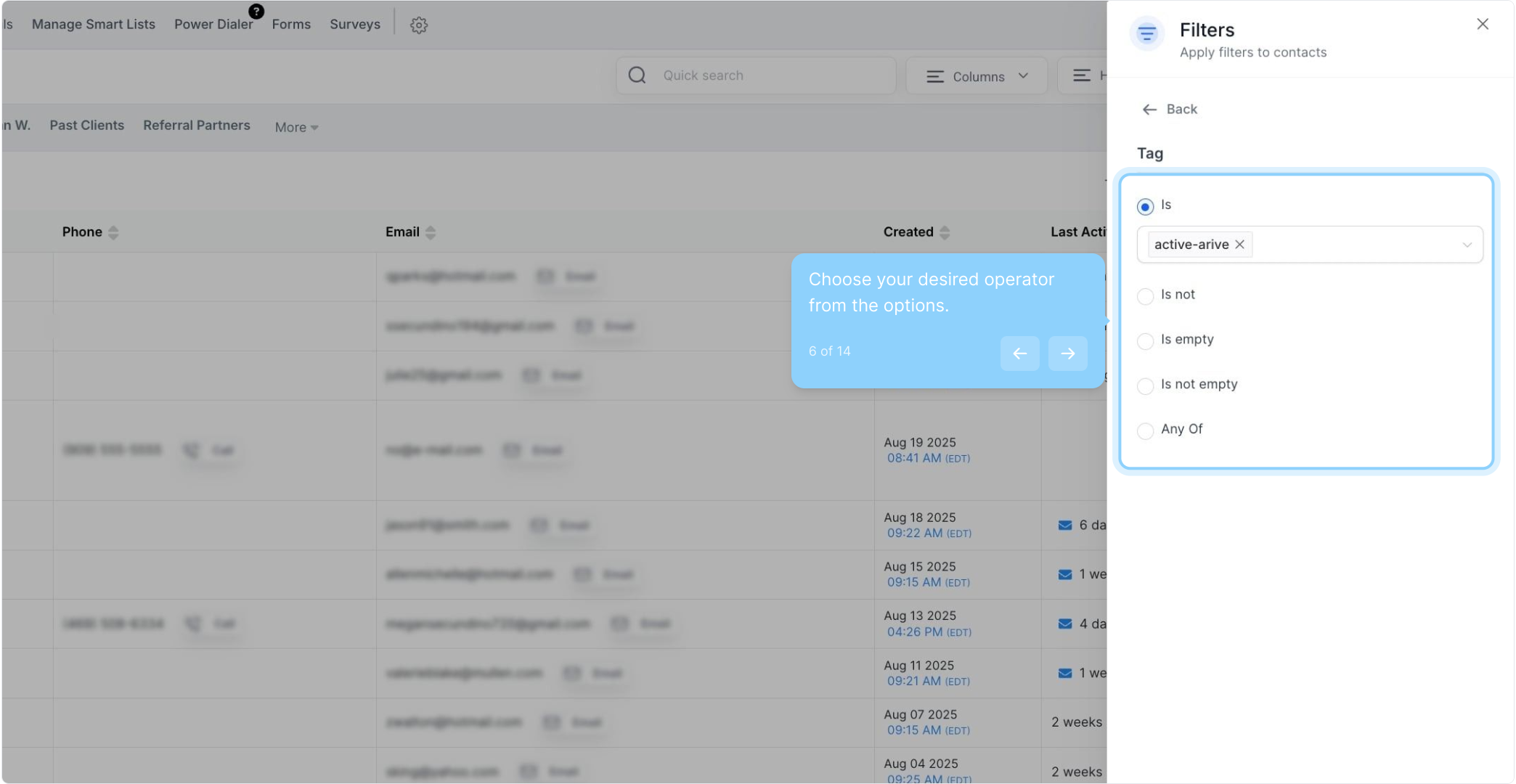Sort by Phone column arrows
Image resolution: width=1516 pixels, height=784 pixels.
click(113, 232)
